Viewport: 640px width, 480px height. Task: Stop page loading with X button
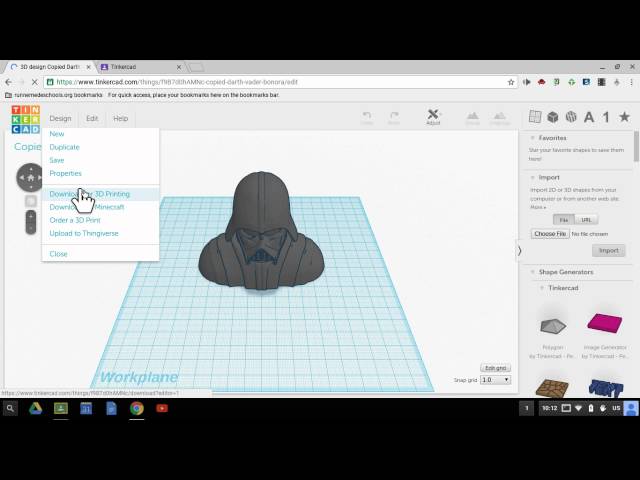pos(34,82)
